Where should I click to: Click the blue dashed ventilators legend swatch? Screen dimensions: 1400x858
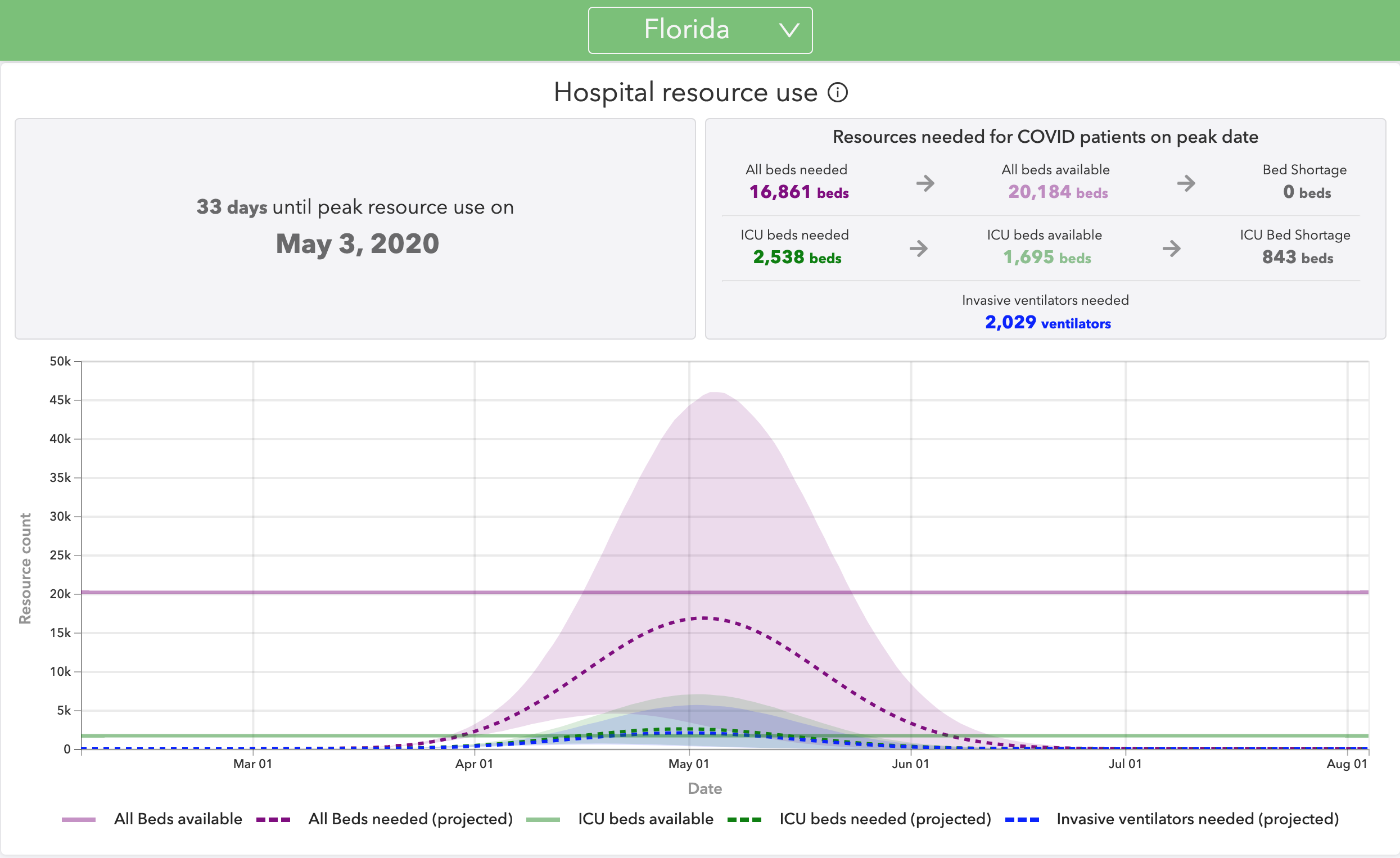[1022, 819]
